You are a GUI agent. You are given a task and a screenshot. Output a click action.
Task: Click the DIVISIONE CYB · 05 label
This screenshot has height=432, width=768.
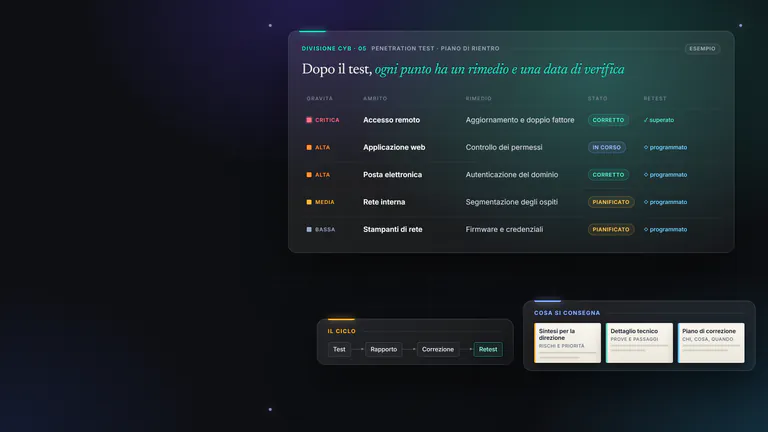(334, 48)
